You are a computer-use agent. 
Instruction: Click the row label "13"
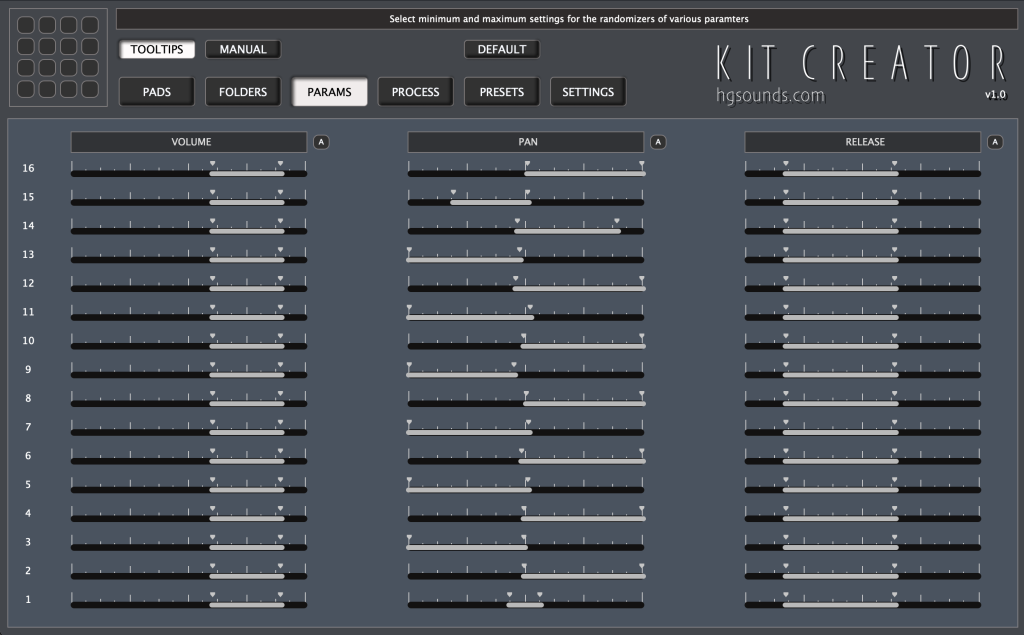[x=28, y=255]
